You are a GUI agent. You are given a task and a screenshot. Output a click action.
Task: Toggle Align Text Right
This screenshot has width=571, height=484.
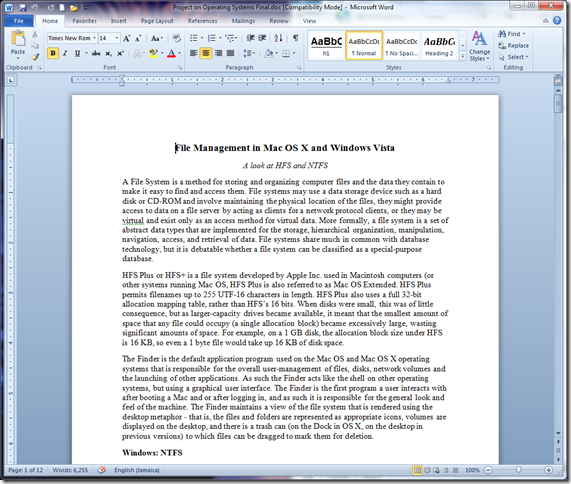pos(218,54)
